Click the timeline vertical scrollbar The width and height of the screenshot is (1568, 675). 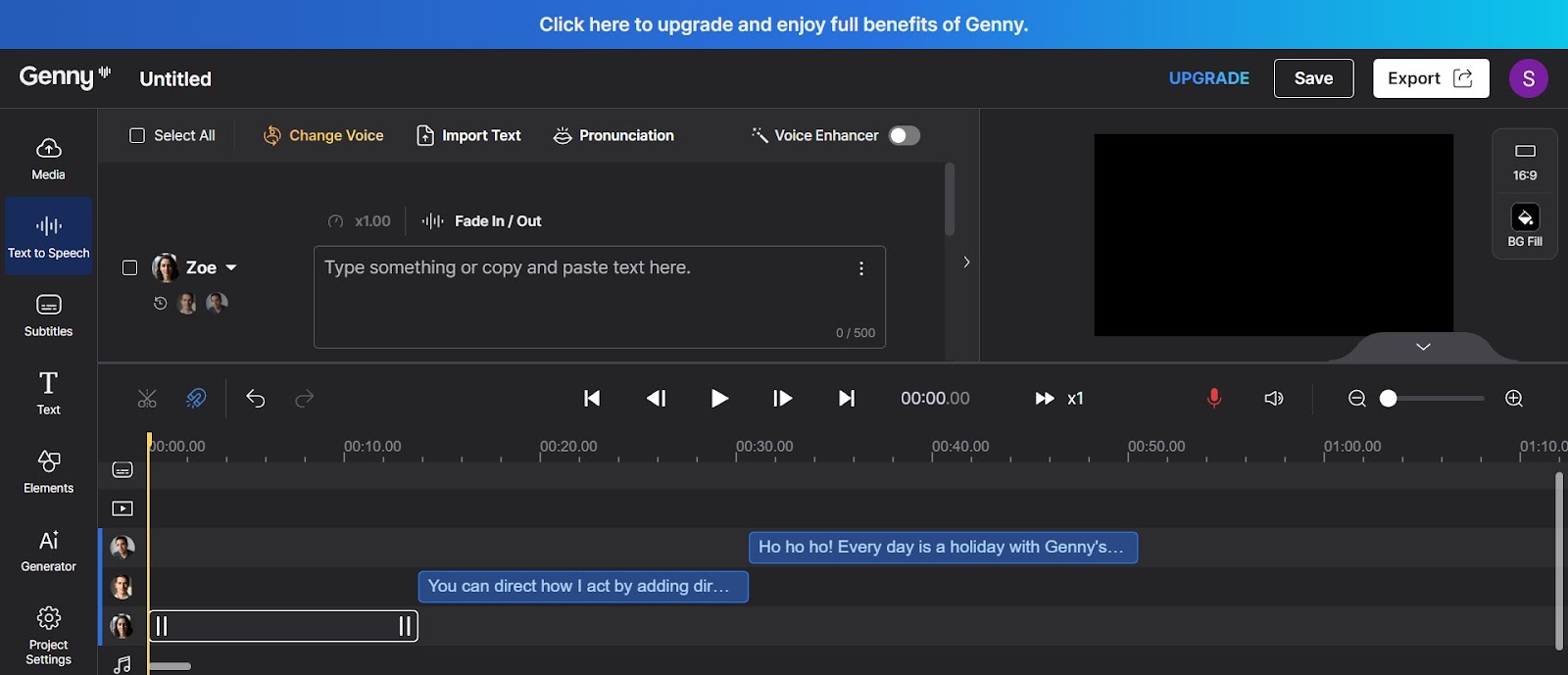[1559, 561]
